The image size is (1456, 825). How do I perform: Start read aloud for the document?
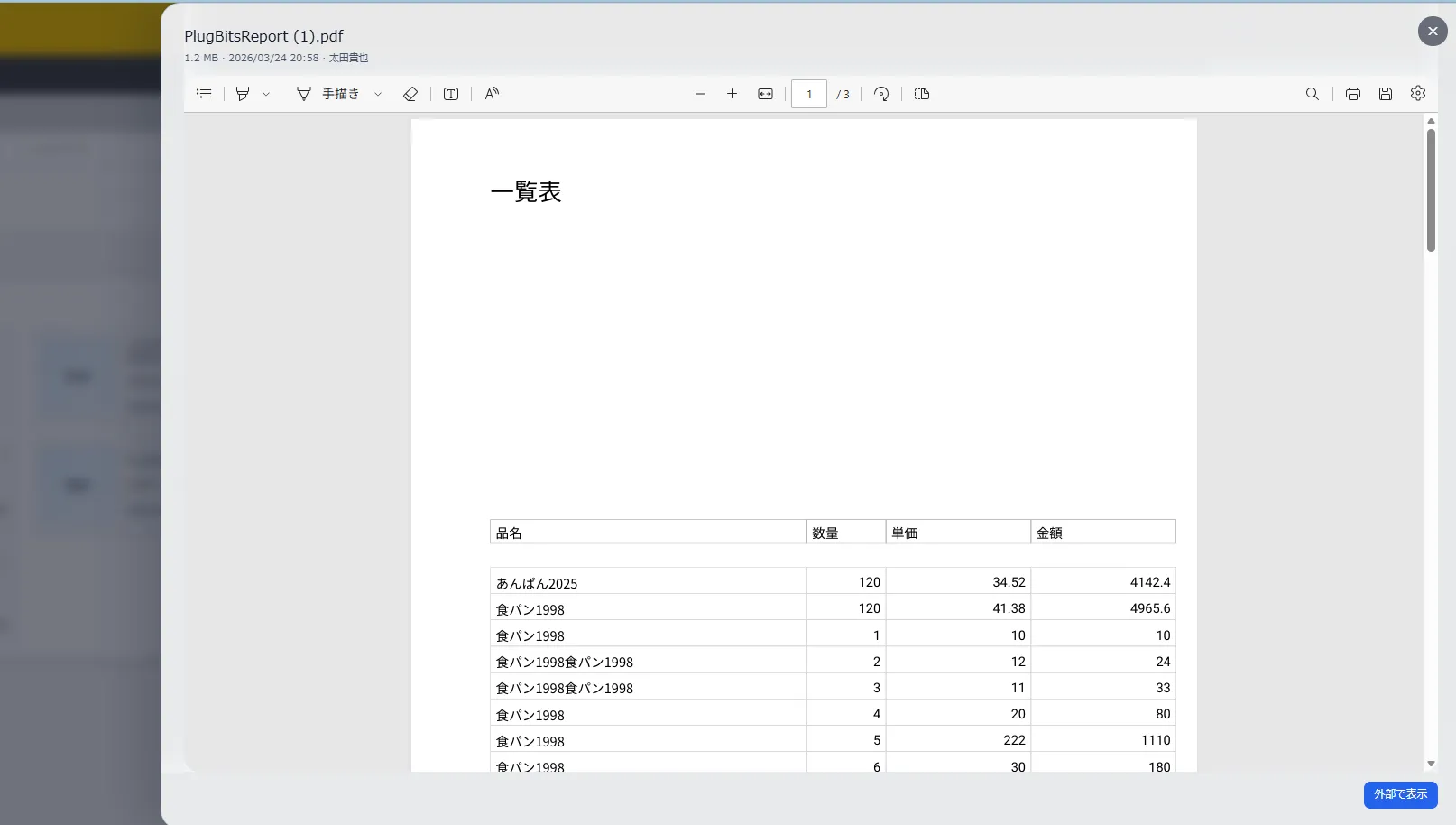coord(491,93)
